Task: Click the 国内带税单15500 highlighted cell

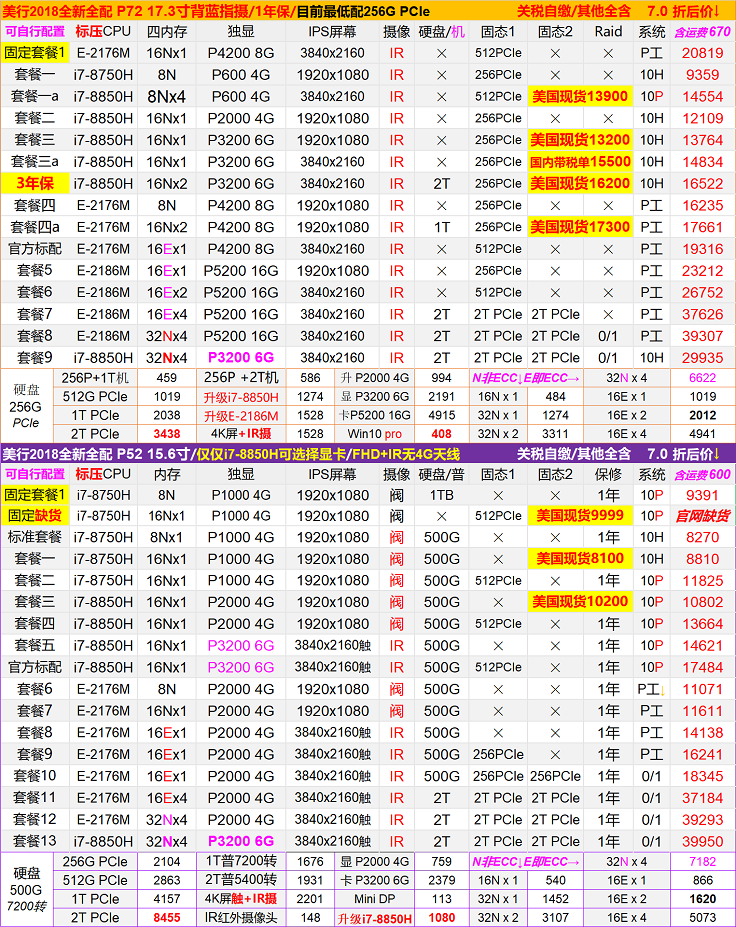Action: pyautogui.click(x=580, y=161)
